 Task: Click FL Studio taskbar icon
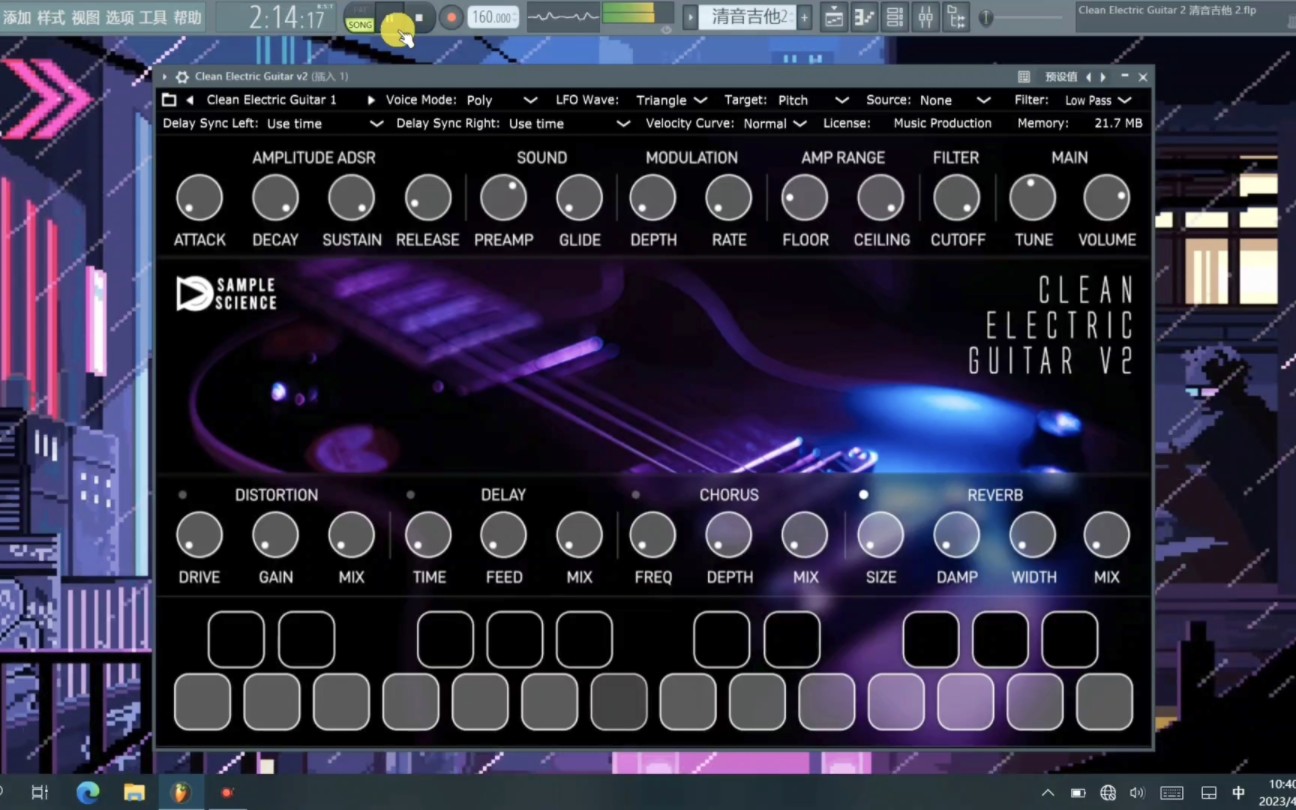tap(180, 793)
